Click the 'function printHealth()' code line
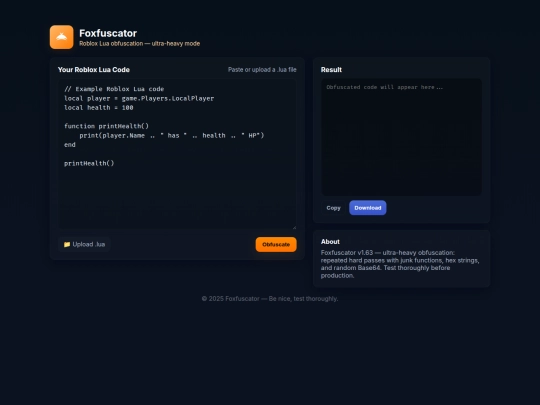The image size is (540, 405). pyautogui.click(x=106, y=126)
